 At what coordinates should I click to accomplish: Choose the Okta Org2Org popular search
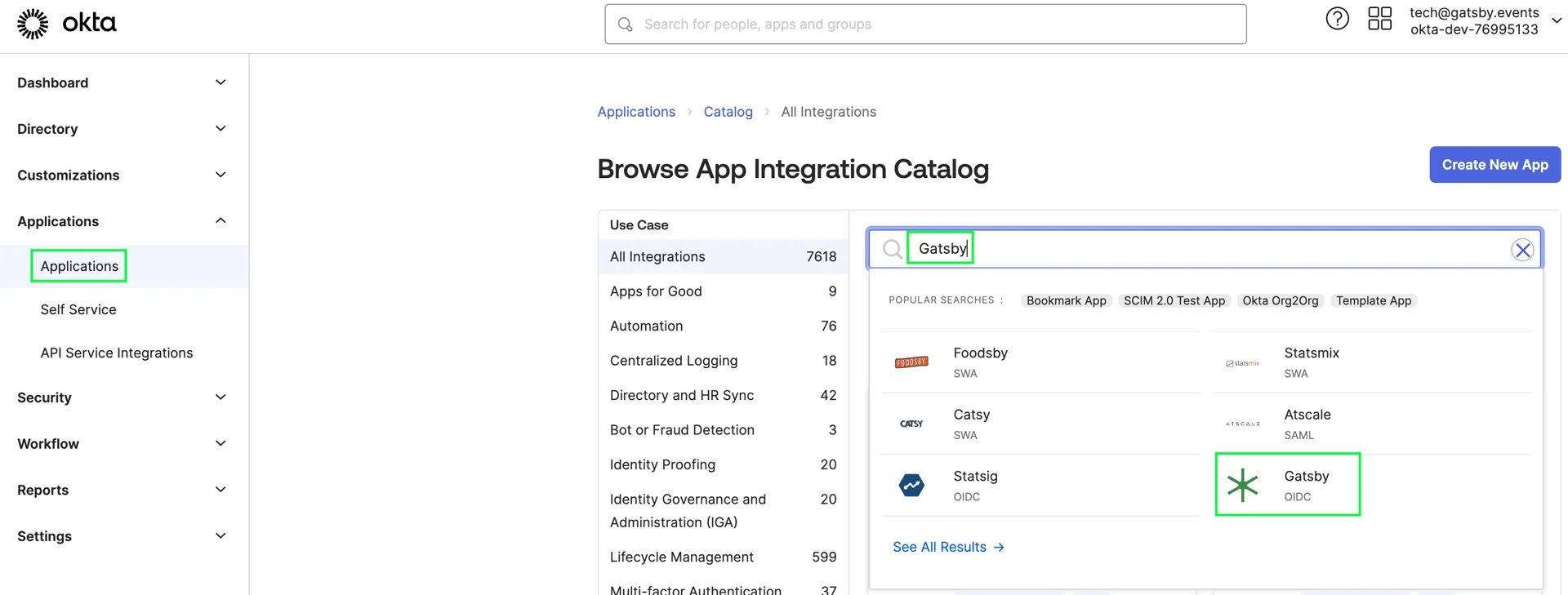point(1280,300)
